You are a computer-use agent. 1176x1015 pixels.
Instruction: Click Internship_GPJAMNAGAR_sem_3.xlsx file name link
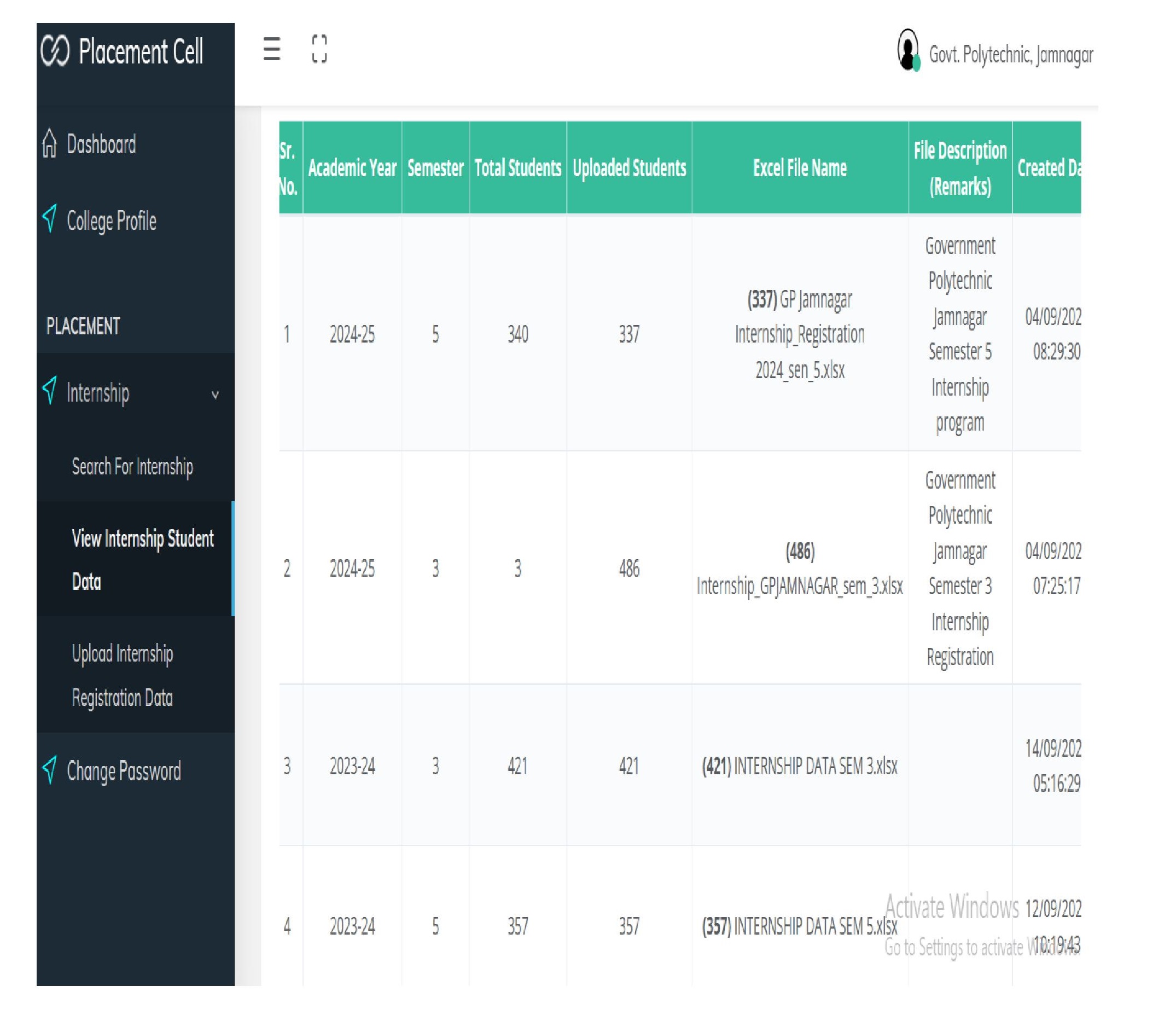point(799,586)
